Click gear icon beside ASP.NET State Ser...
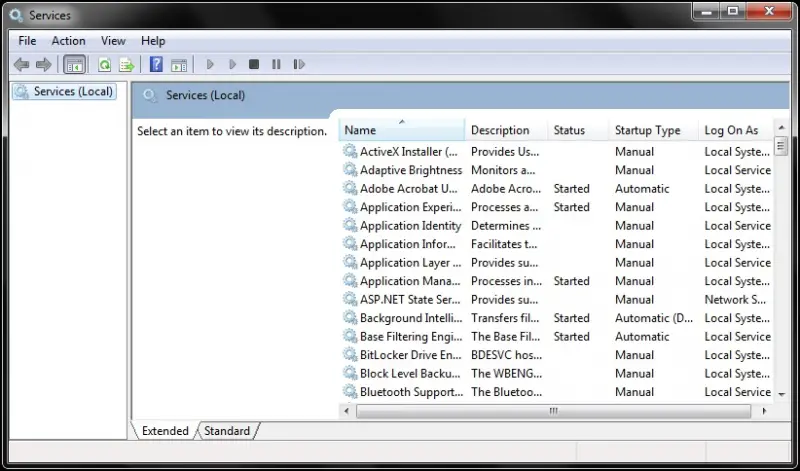The image size is (800, 471). [x=350, y=299]
